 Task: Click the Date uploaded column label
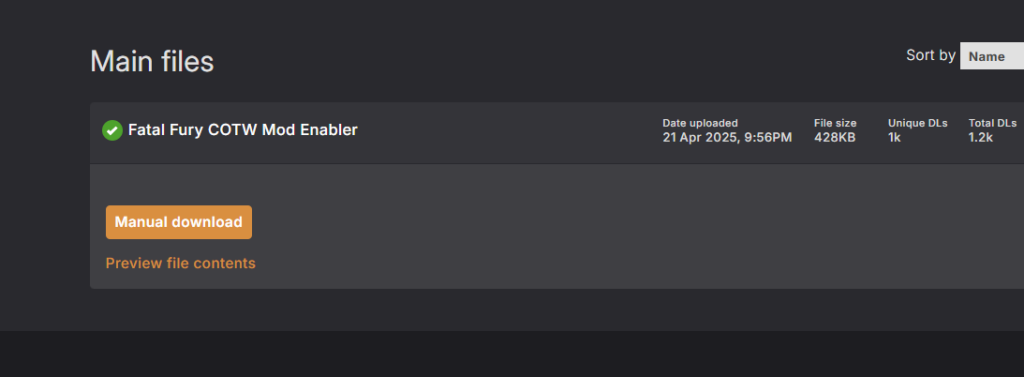point(700,123)
